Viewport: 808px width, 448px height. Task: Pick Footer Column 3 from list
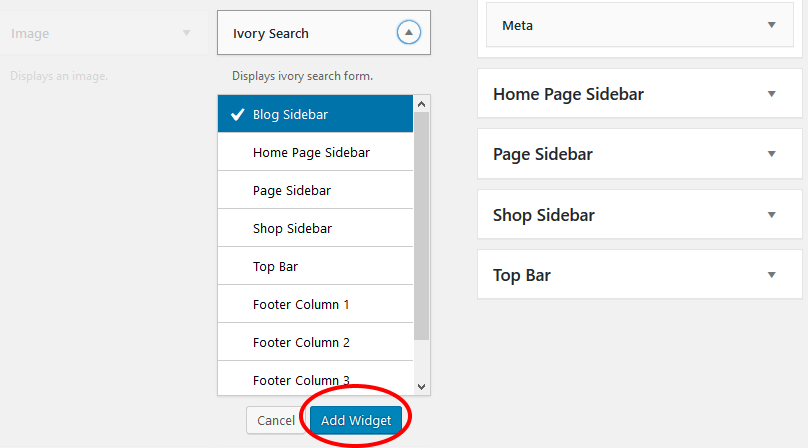click(315, 379)
